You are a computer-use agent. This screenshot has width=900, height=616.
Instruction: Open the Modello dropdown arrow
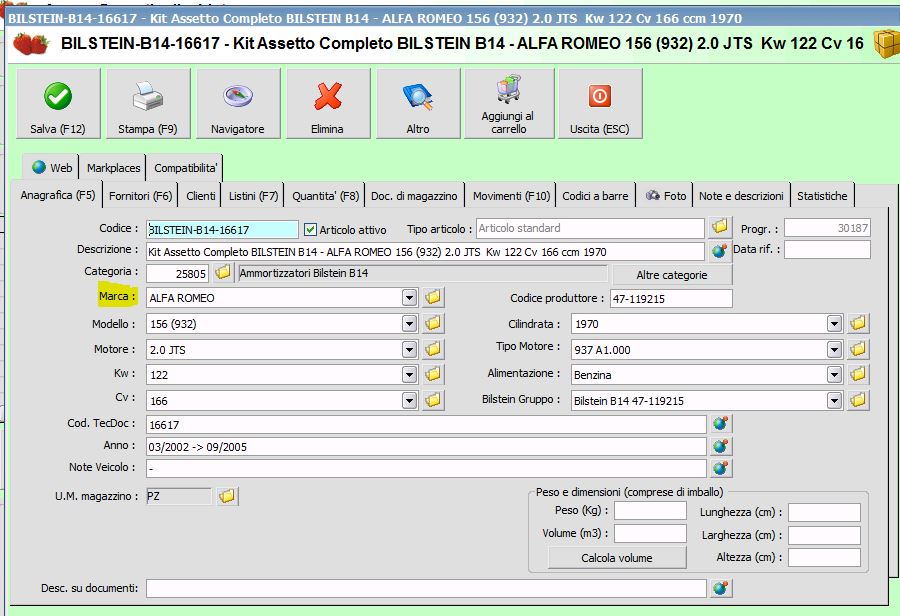[x=408, y=324]
